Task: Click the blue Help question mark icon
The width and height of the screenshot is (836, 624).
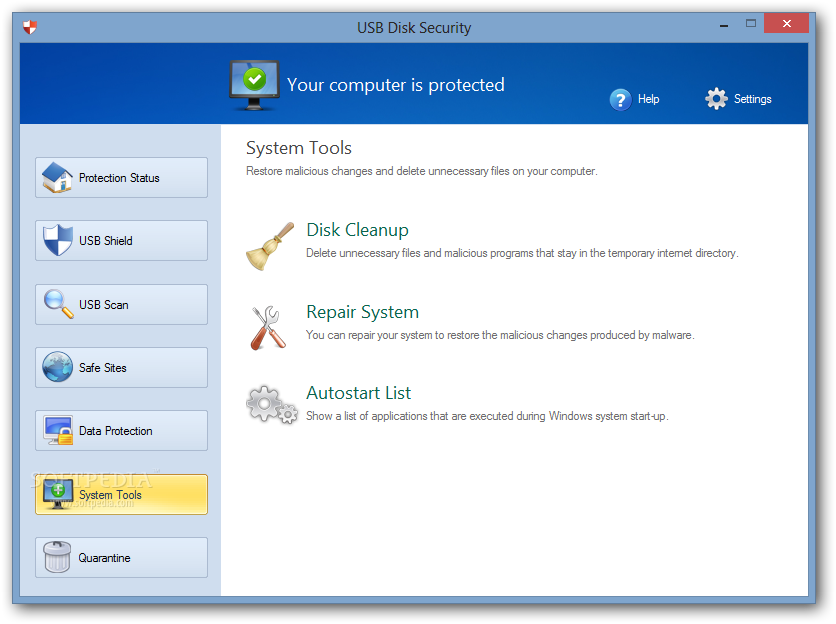Action: (x=620, y=99)
